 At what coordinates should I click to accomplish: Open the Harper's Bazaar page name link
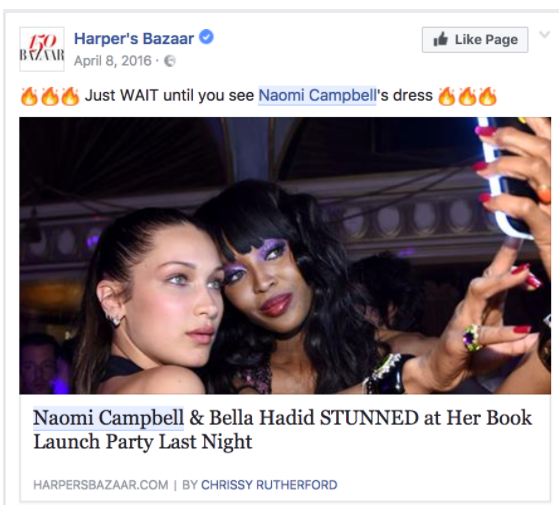pyautogui.click(x=134, y=39)
